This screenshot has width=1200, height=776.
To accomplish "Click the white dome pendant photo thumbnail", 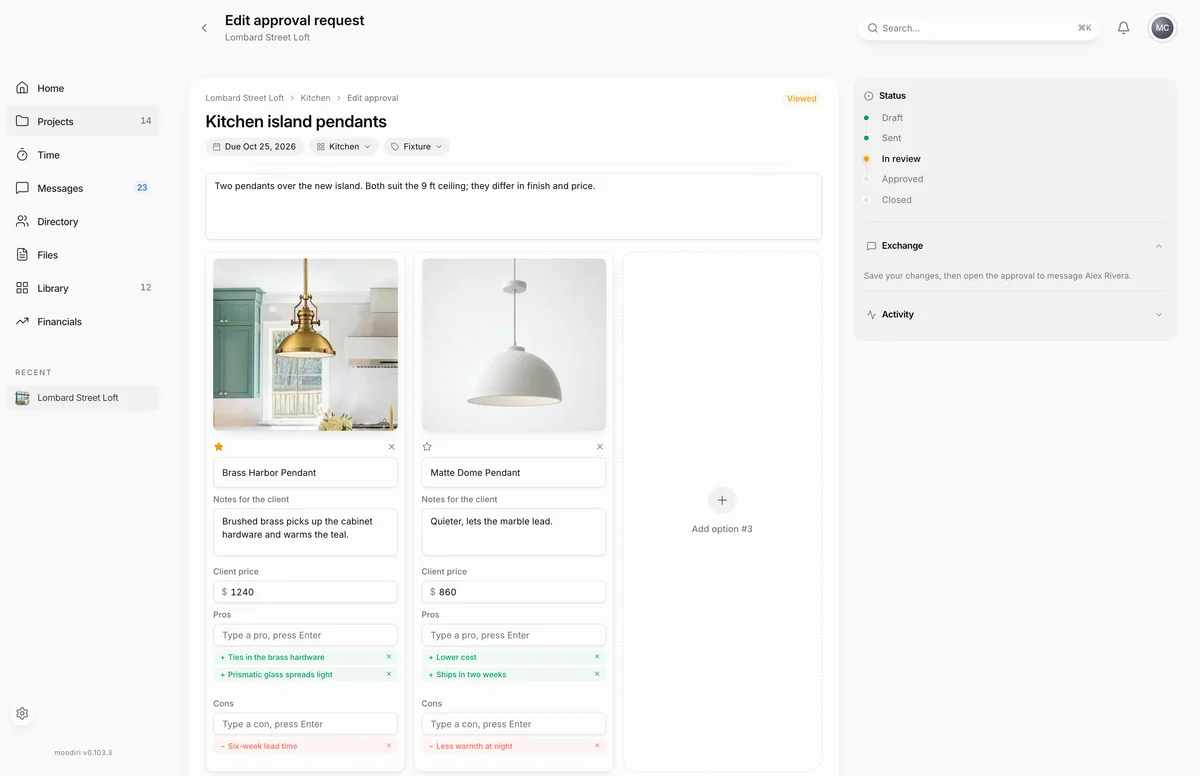I will [x=514, y=345].
